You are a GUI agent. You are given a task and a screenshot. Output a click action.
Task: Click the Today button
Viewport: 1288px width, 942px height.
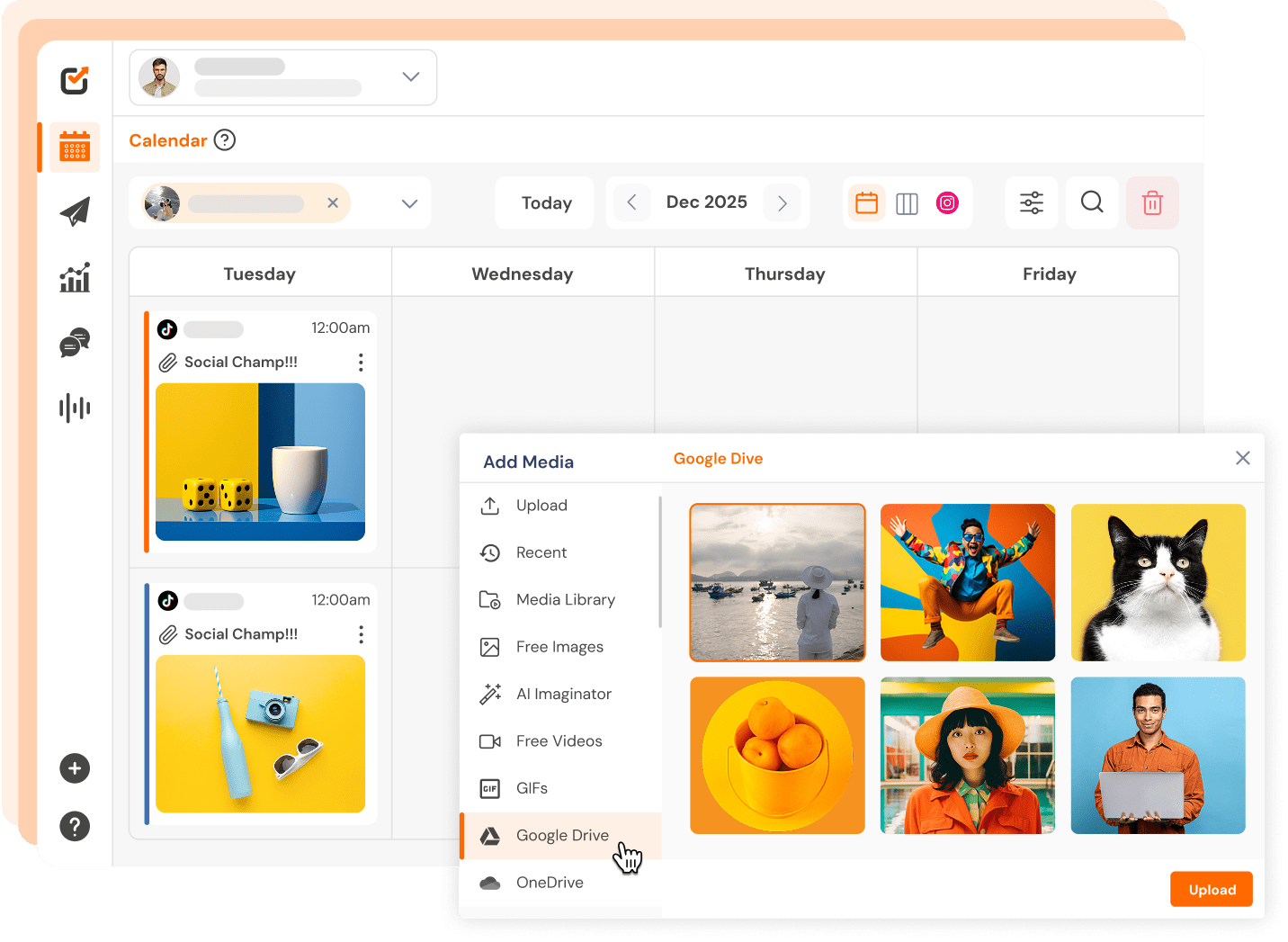(x=546, y=203)
